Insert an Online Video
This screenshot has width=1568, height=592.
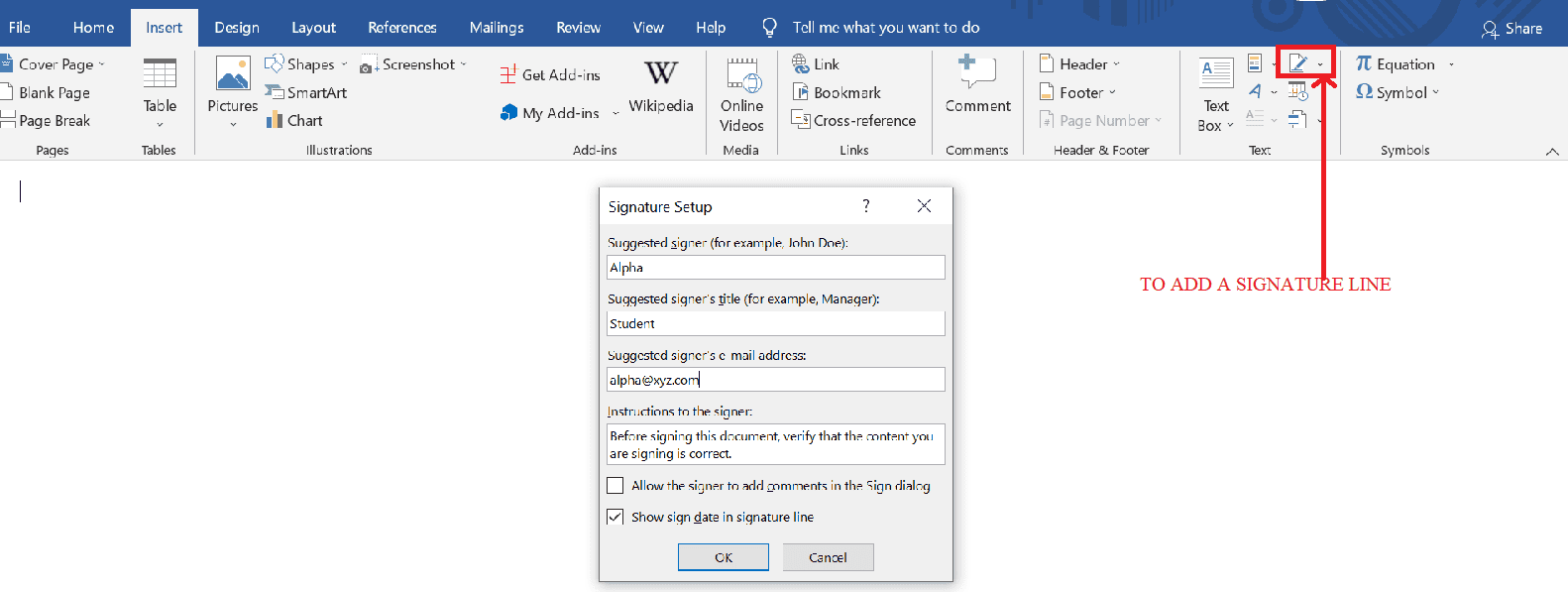[741, 95]
